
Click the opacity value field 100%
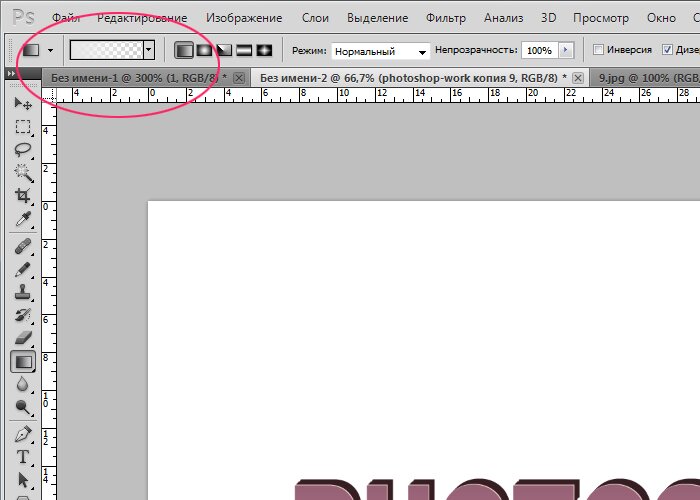[540, 50]
